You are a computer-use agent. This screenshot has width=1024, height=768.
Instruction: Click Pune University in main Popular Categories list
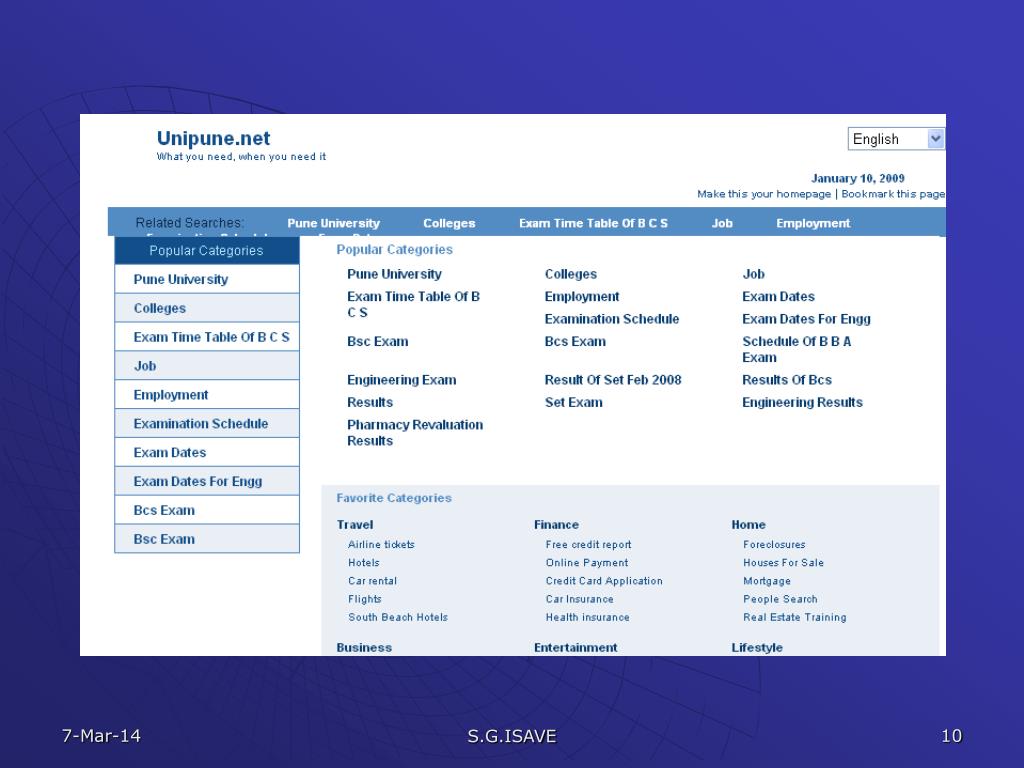point(394,274)
